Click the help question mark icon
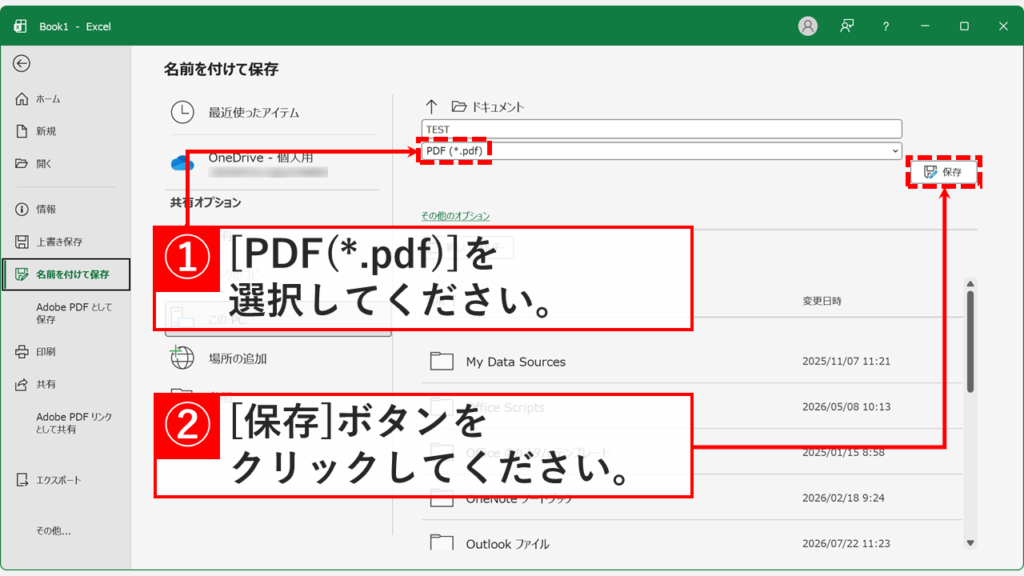The width and height of the screenshot is (1024, 576). [886, 26]
